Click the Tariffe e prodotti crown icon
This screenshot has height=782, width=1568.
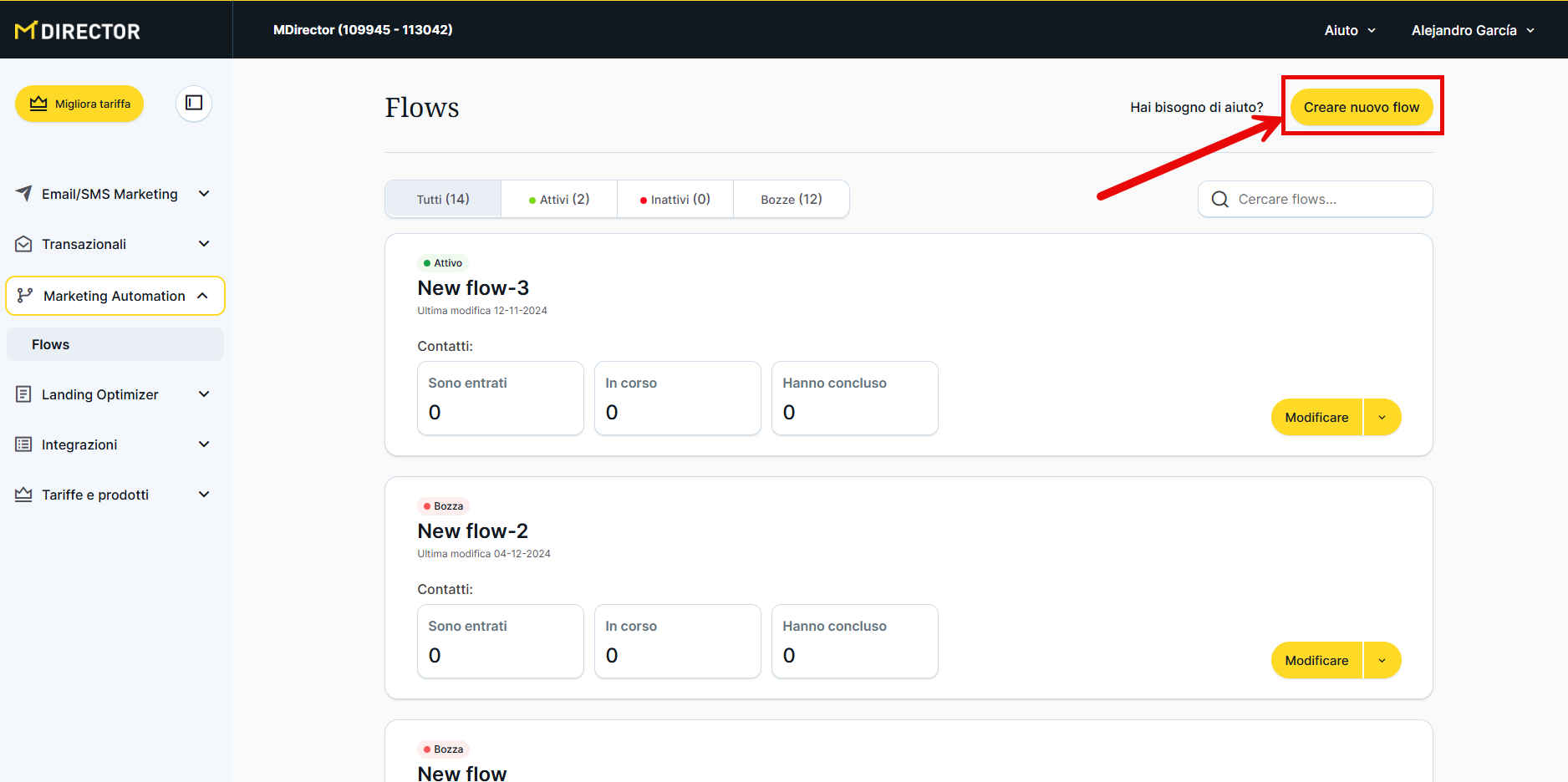pos(23,495)
